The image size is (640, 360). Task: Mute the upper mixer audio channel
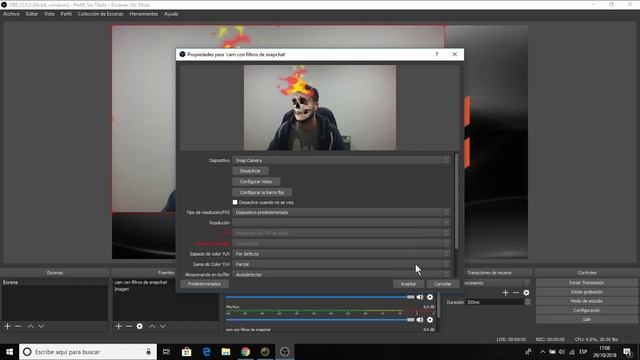pyautogui.click(x=420, y=297)
